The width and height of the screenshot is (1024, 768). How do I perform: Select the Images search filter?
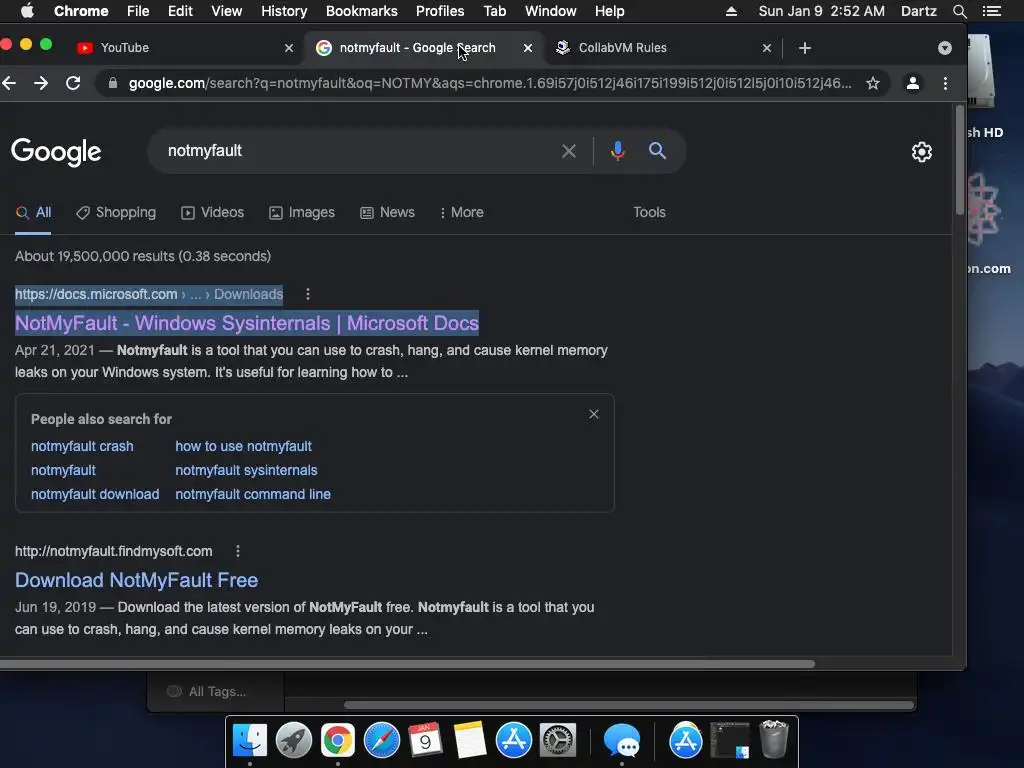pos(302,212)
